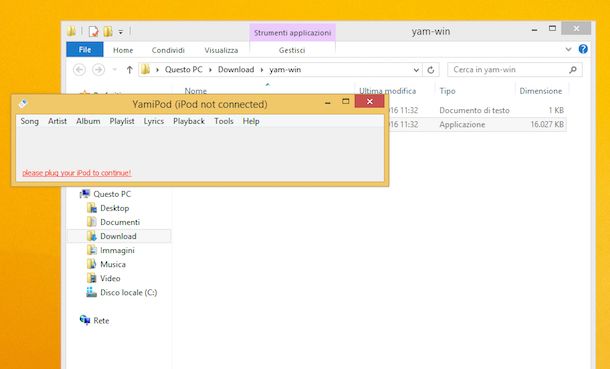Expand the address bar history dropdown
The image size is (610, 369).
click(x=416, y=70)
